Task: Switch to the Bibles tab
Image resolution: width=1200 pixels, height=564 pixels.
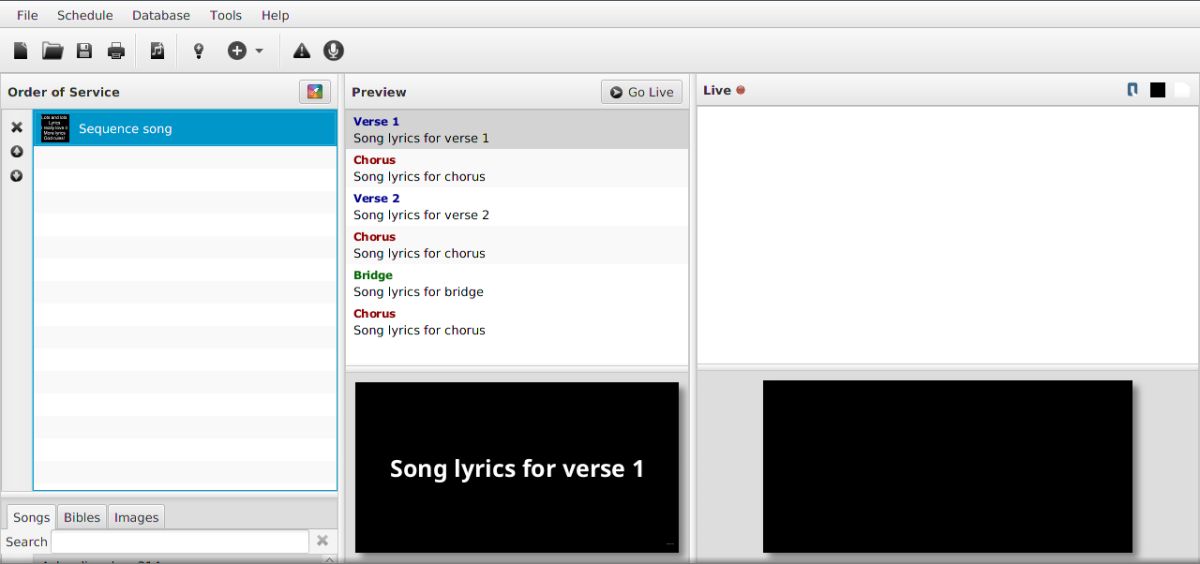Action: point(82,517)
